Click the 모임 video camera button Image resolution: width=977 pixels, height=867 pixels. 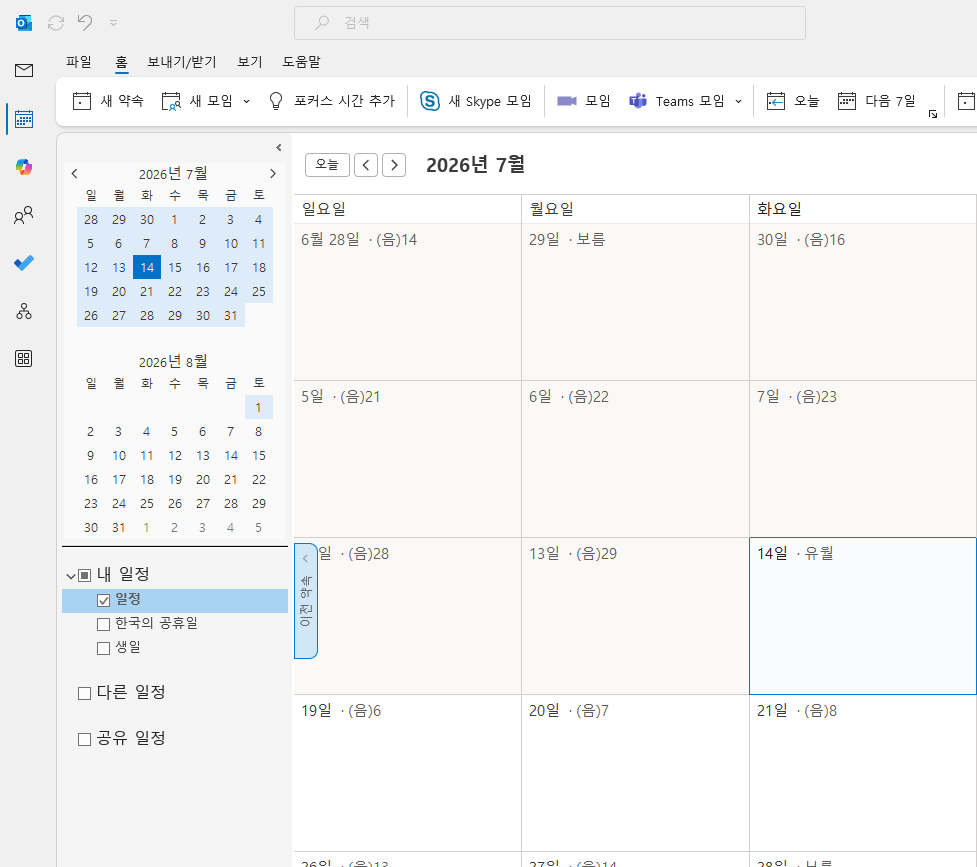click(x=583, y=101)
